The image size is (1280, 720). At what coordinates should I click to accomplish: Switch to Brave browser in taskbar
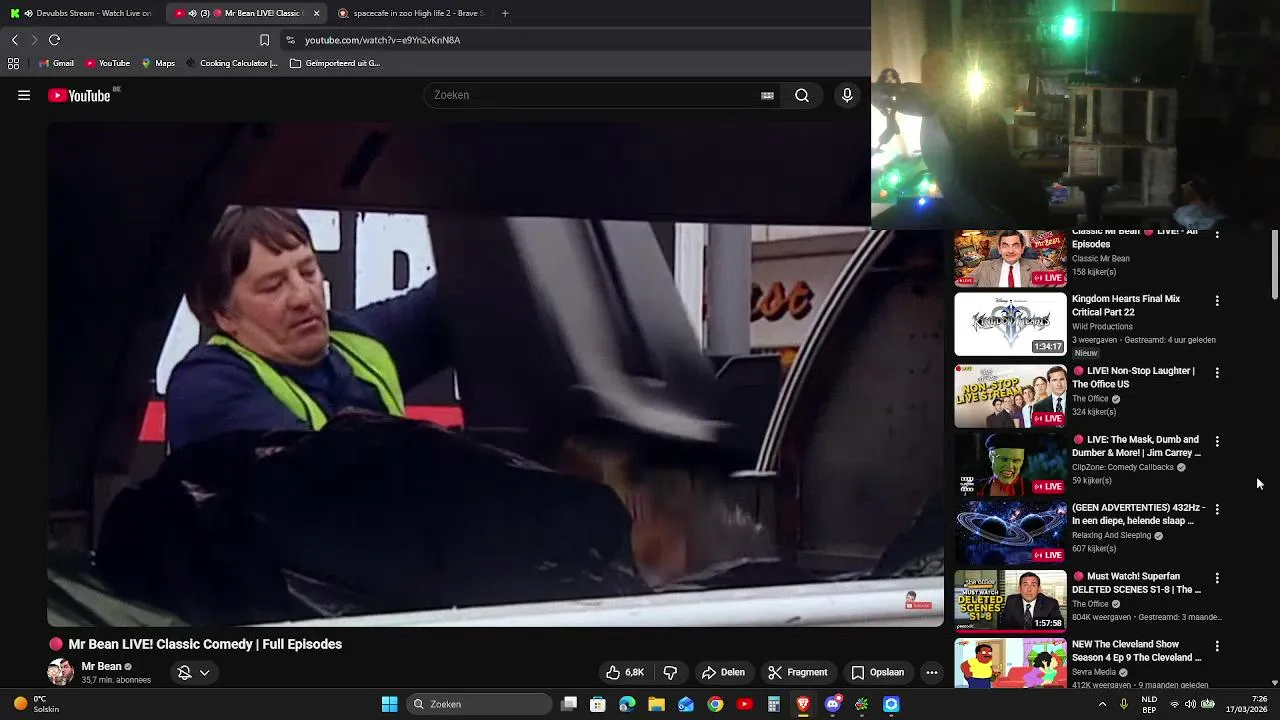(803, 704)
